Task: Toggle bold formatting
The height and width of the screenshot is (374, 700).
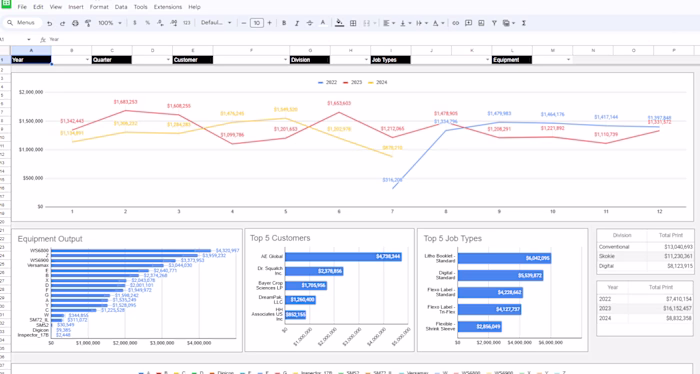Action: [x=284, y=23]
